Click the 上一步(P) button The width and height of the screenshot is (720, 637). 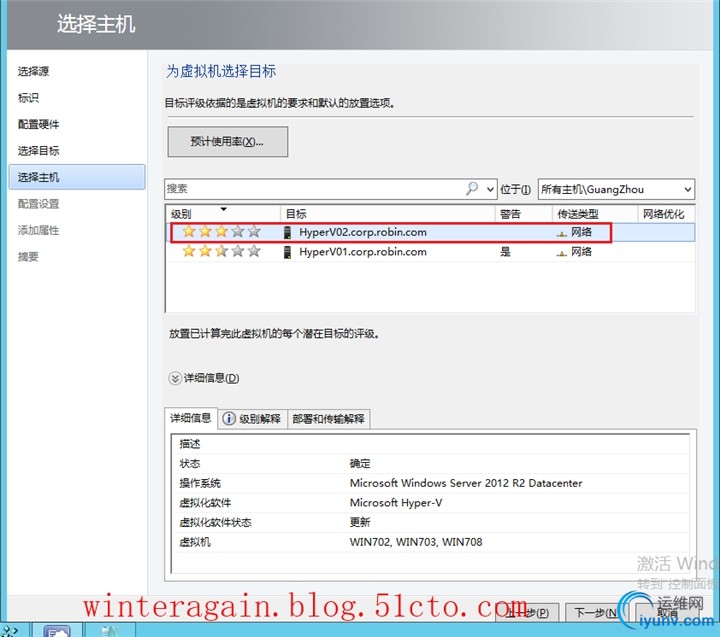(x=527, y=613)
